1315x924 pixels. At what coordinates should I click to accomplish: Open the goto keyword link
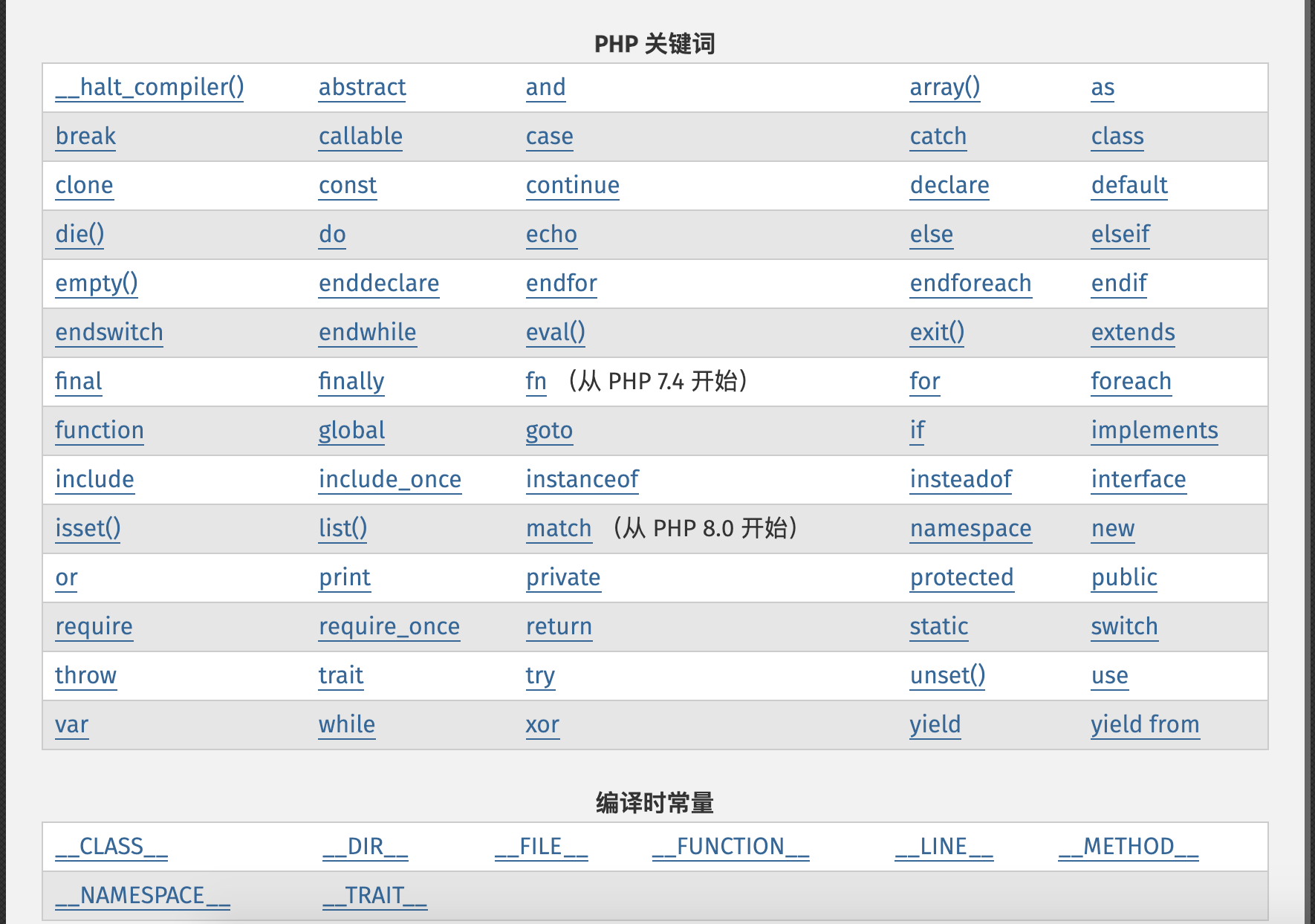pos(549,431)
